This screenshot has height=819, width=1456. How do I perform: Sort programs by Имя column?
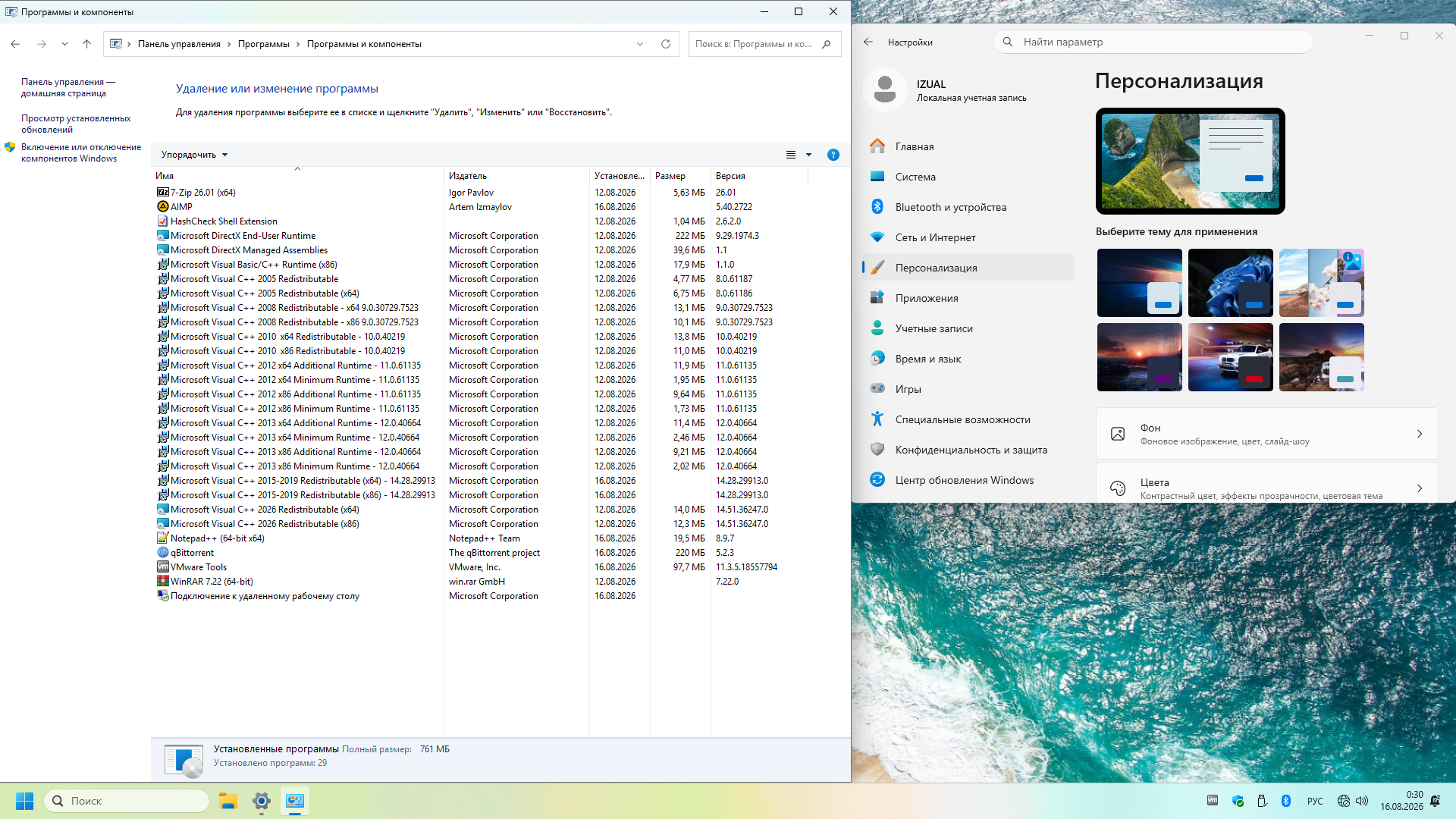tap(299, 176)
